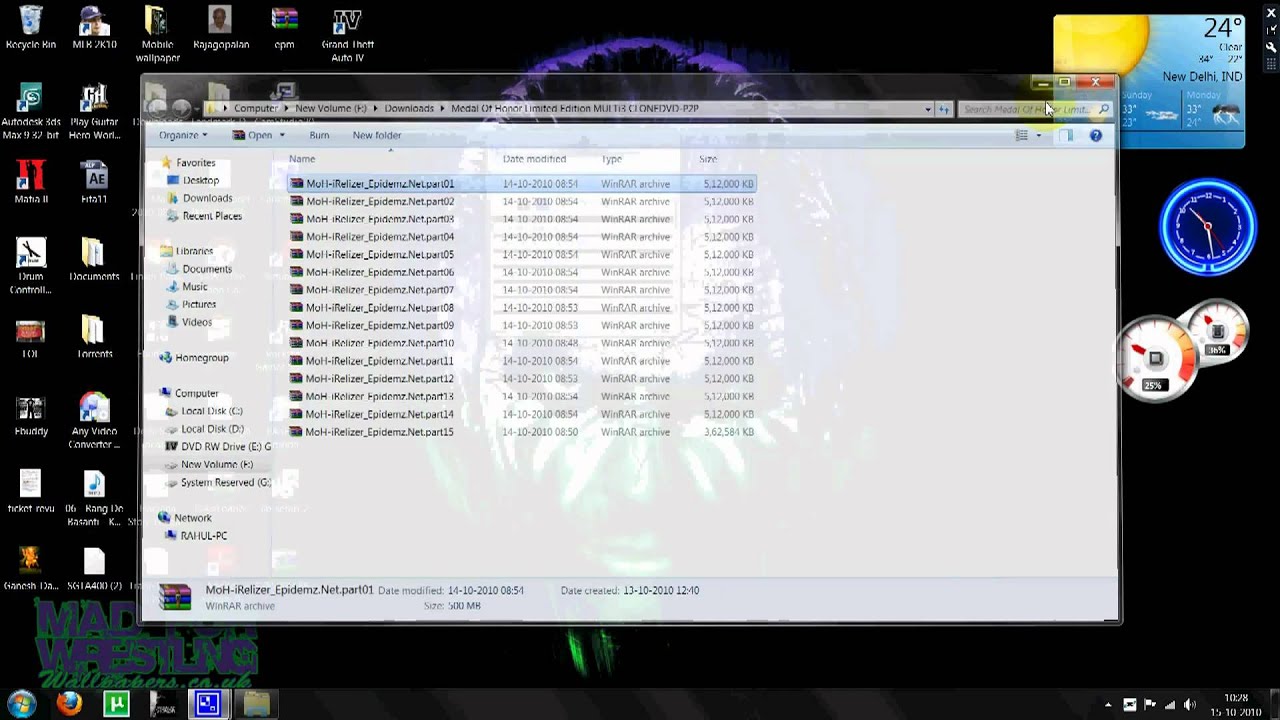1280x720 pixels.
Task: Open uTorrent from the taskbar
Action: 116,704
